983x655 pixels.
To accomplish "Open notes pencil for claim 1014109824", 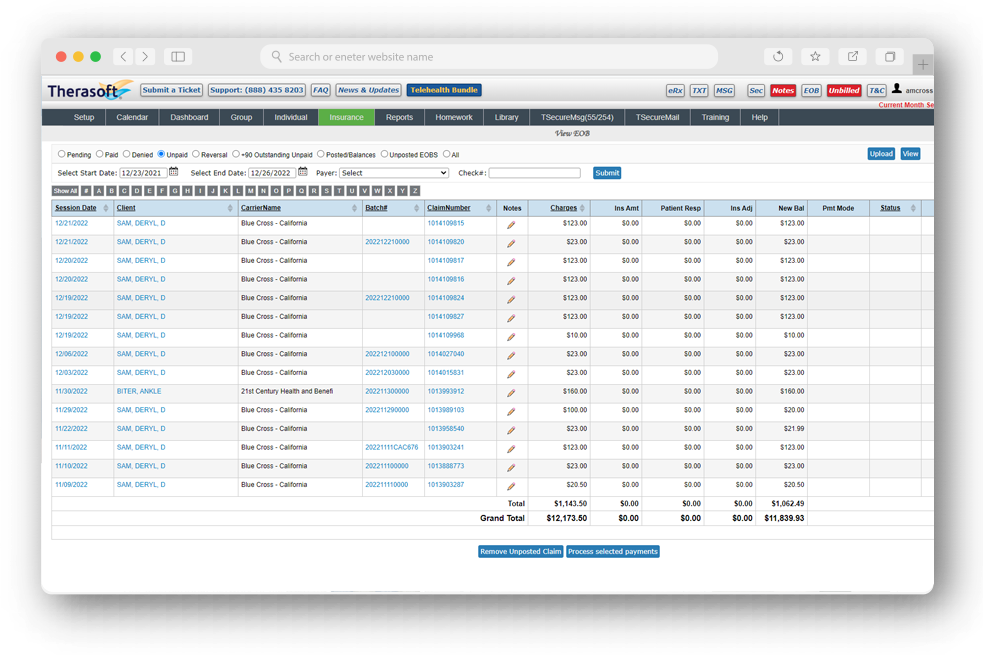I will pyautogui.click(x=511, y=300).
